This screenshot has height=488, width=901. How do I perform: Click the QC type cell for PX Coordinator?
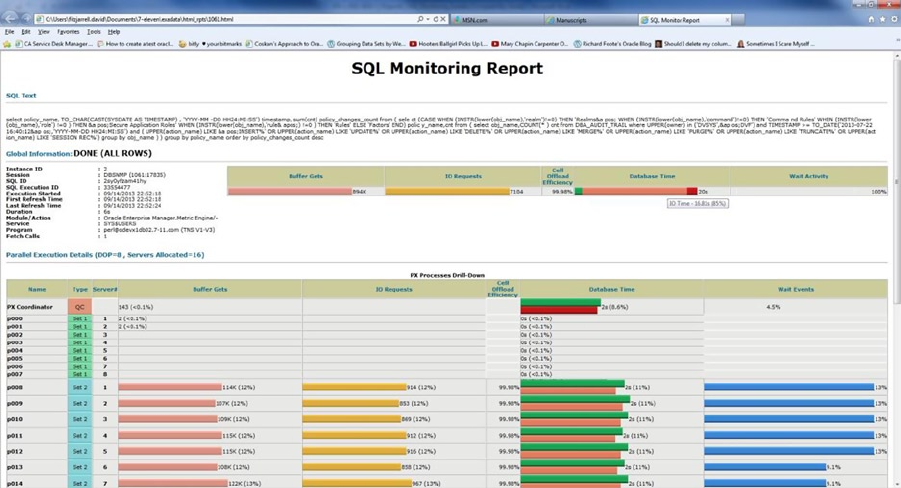pyautogui.click(x=79, y=307)
